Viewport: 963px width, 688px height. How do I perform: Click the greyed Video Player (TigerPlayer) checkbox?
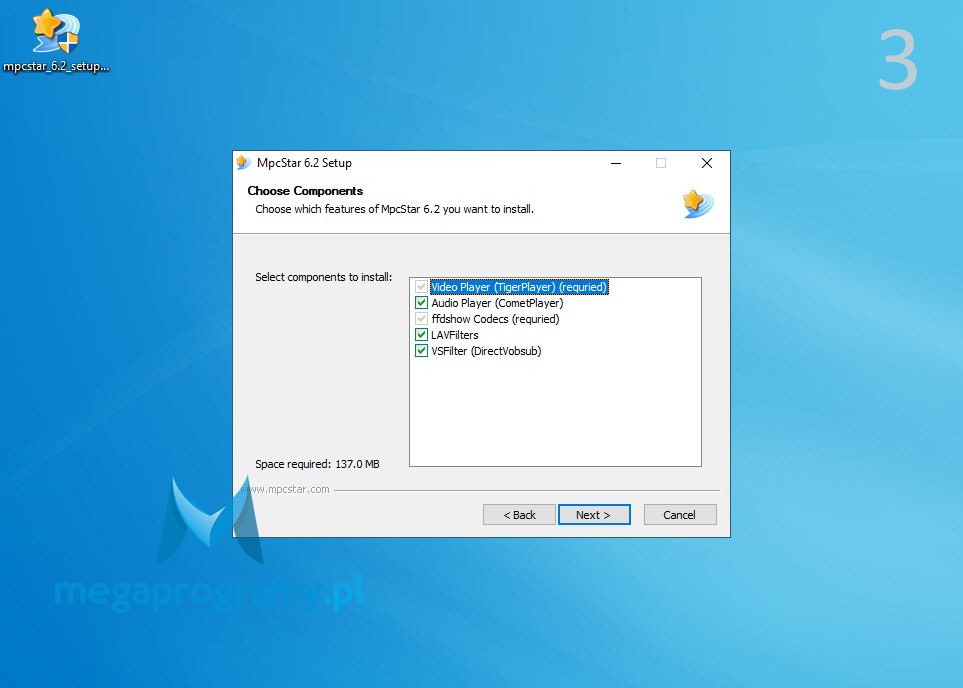tap(421, 287)
